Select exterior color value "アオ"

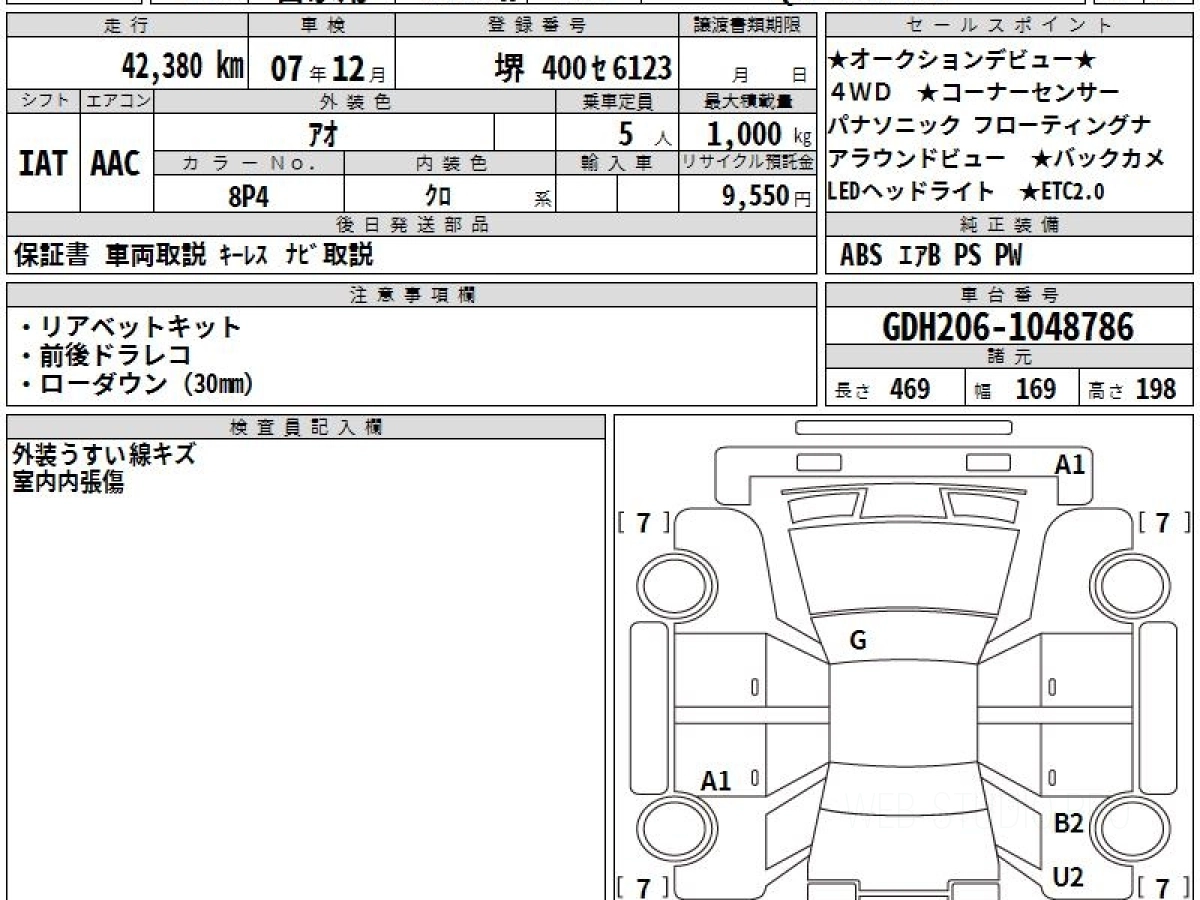[x=324, y=132]
